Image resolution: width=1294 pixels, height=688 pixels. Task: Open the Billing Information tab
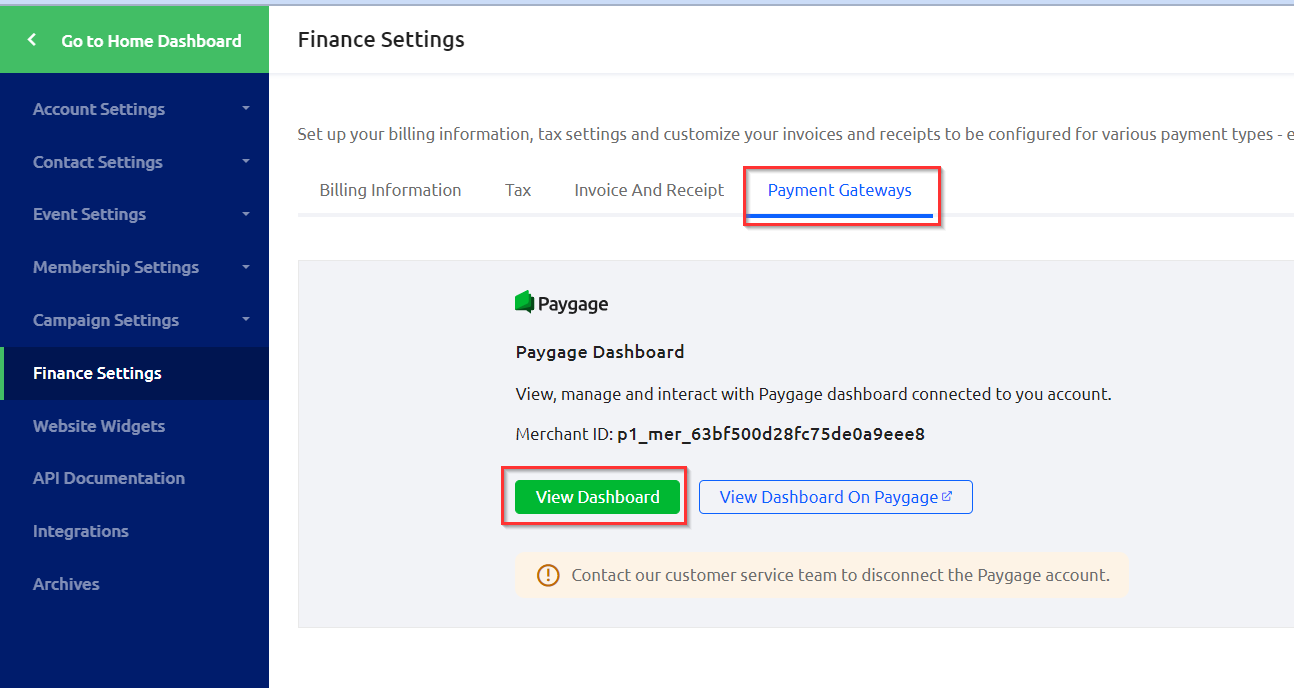click(x=390, y=190)
